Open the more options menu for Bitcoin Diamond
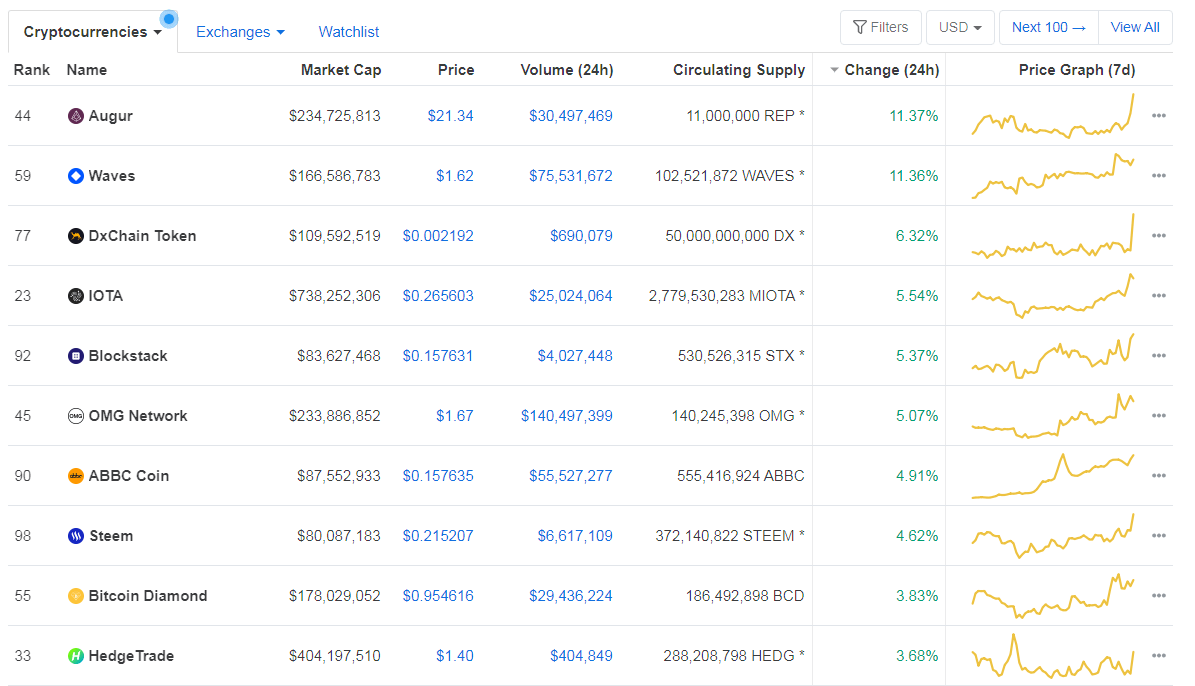Image resolution: width=1195 pixels, height=686 pixels. click(x=1158, y=596)
